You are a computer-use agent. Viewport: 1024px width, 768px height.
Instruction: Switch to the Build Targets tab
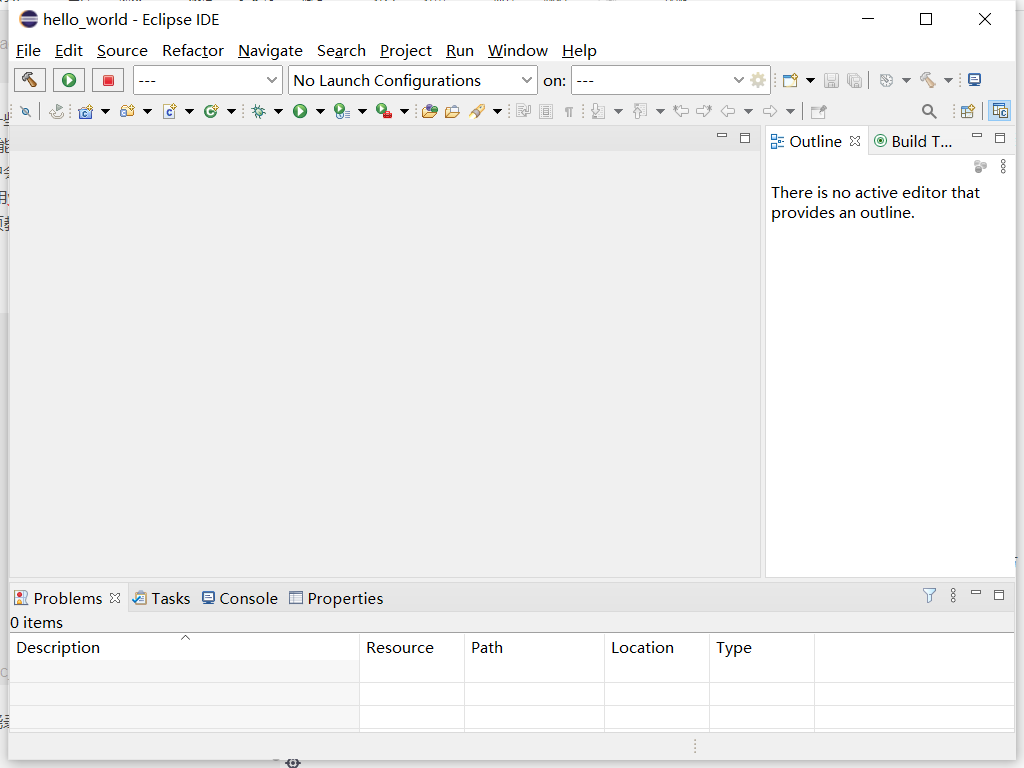[x=913, y=142]
